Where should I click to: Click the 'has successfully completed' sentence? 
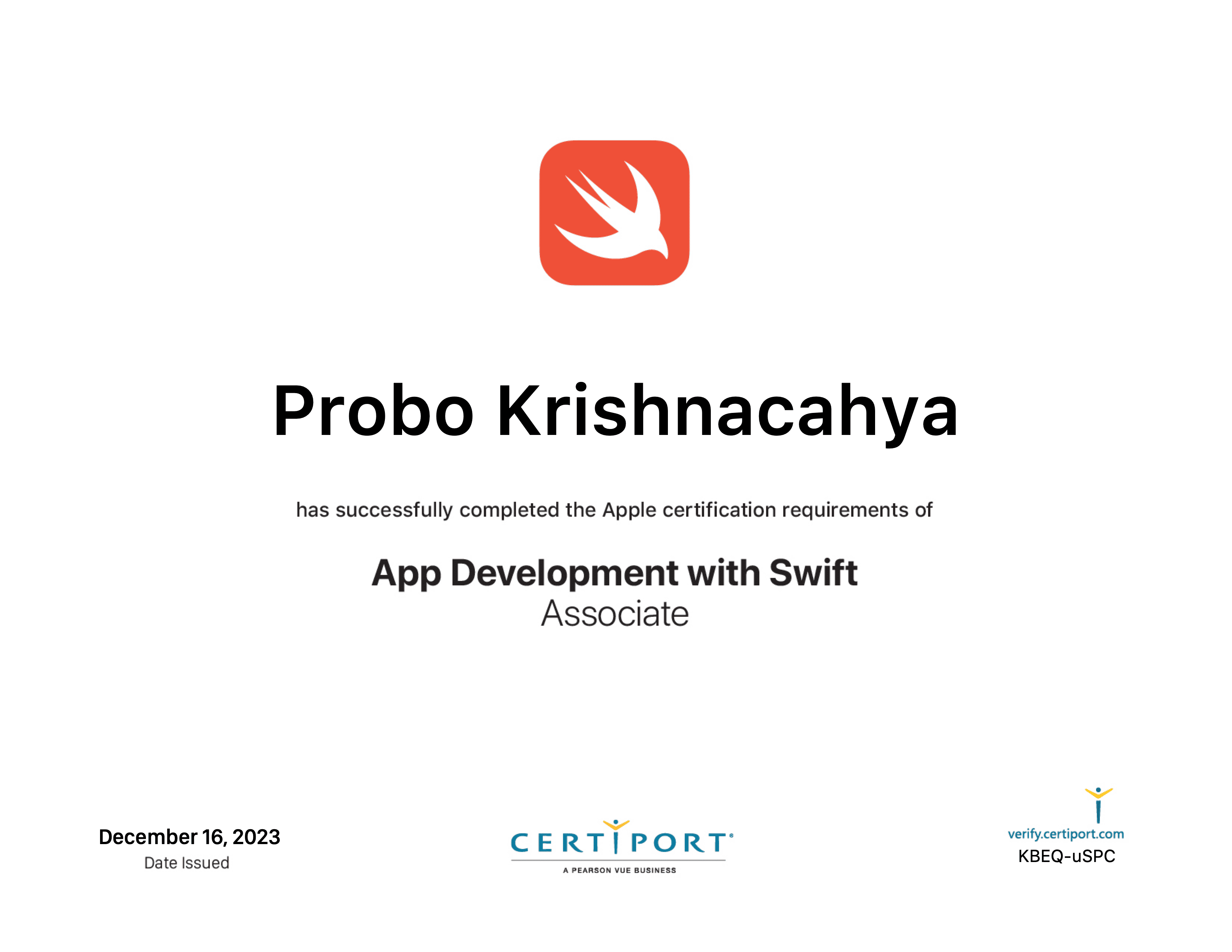pyautogui.click(x=614, y=510)
